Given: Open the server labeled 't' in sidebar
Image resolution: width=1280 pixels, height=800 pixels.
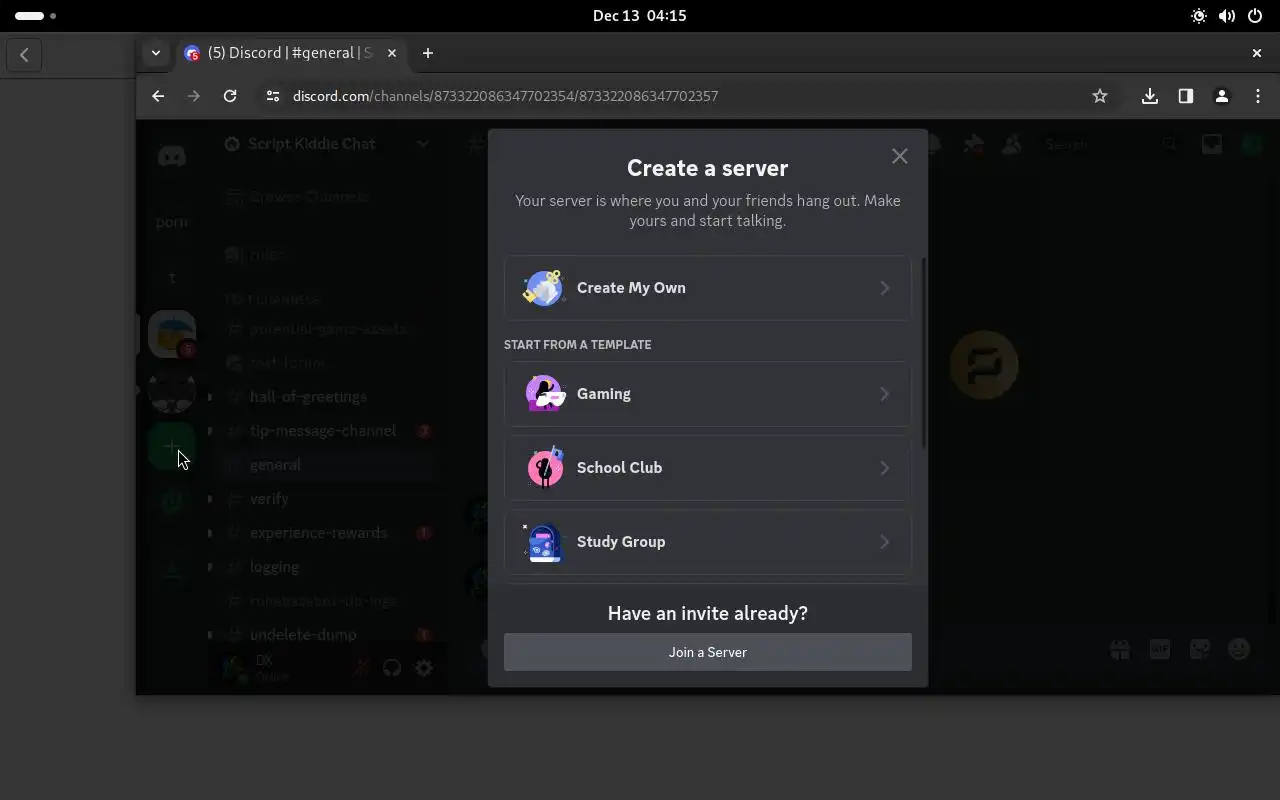Looking at the screenshot, I should pyautogui.click(x=172, y=278).
